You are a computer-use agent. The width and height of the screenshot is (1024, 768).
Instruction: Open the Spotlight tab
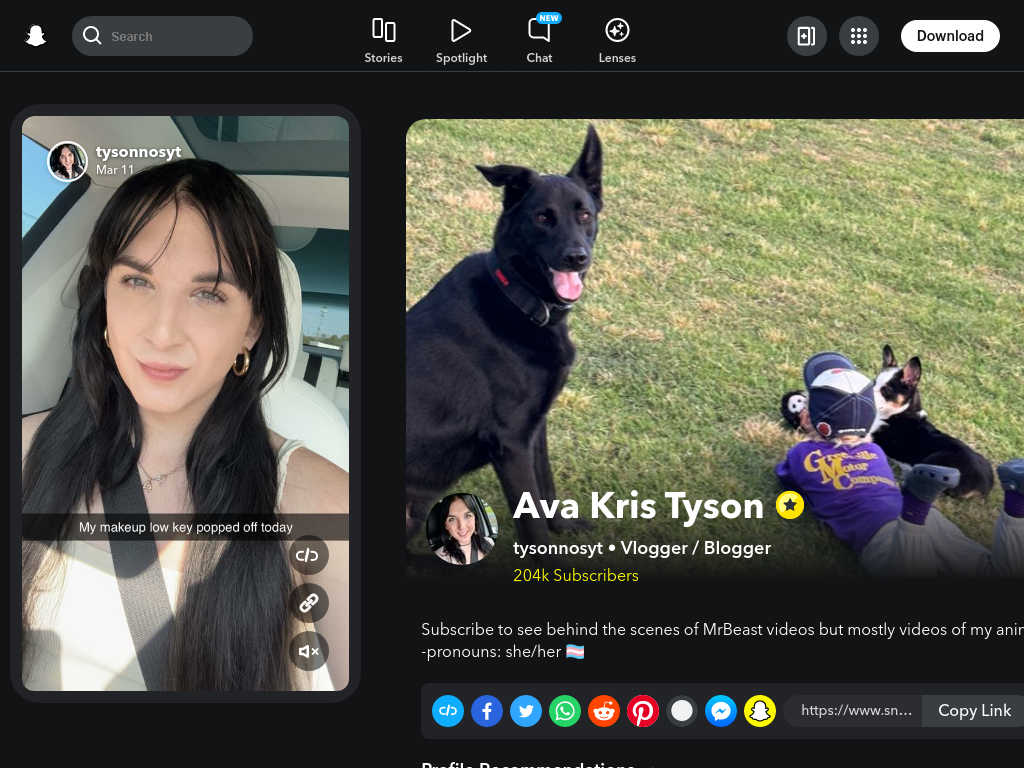click(461, 41)
